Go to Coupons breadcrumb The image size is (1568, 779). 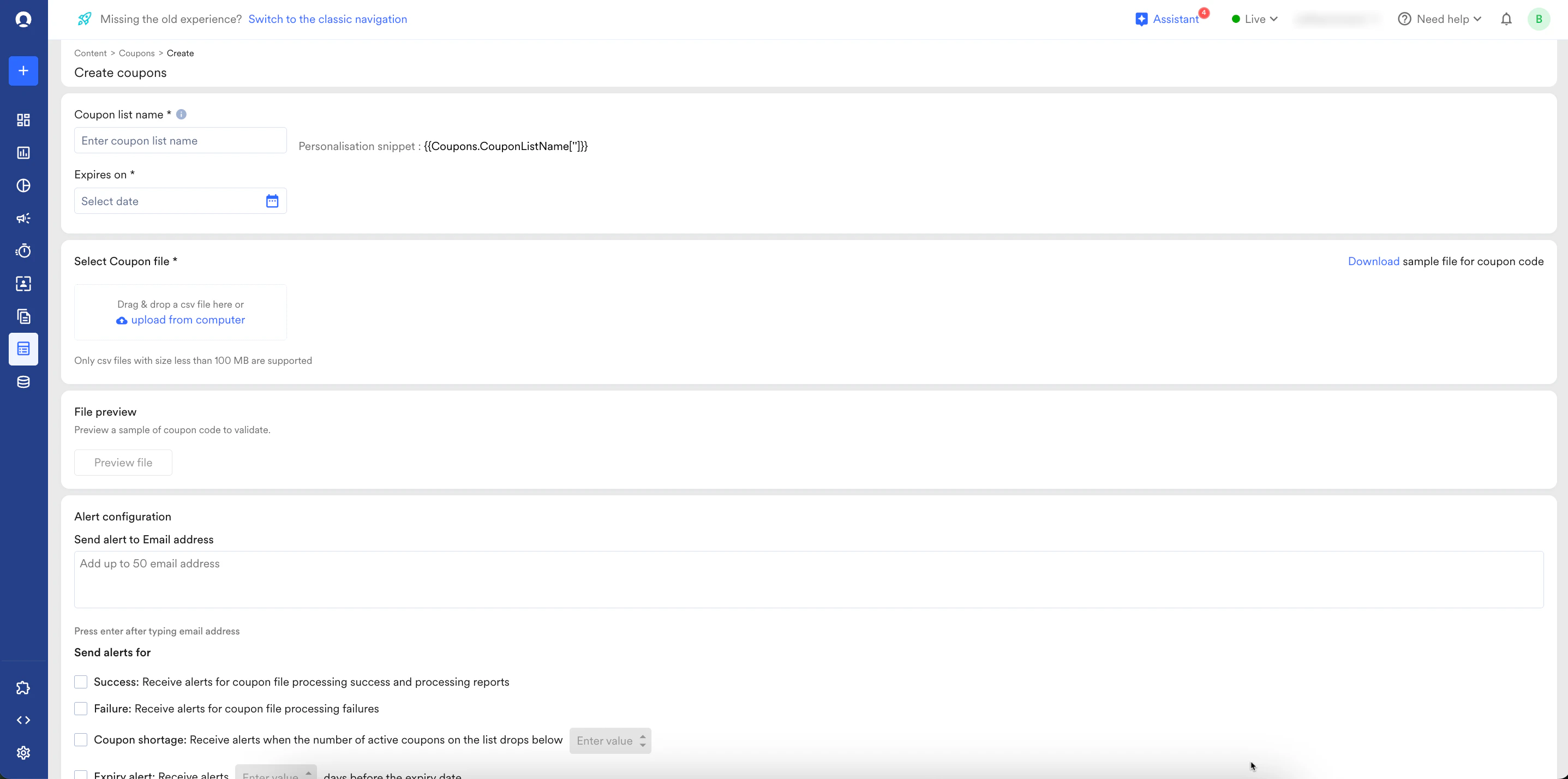(x=136, y=53)
